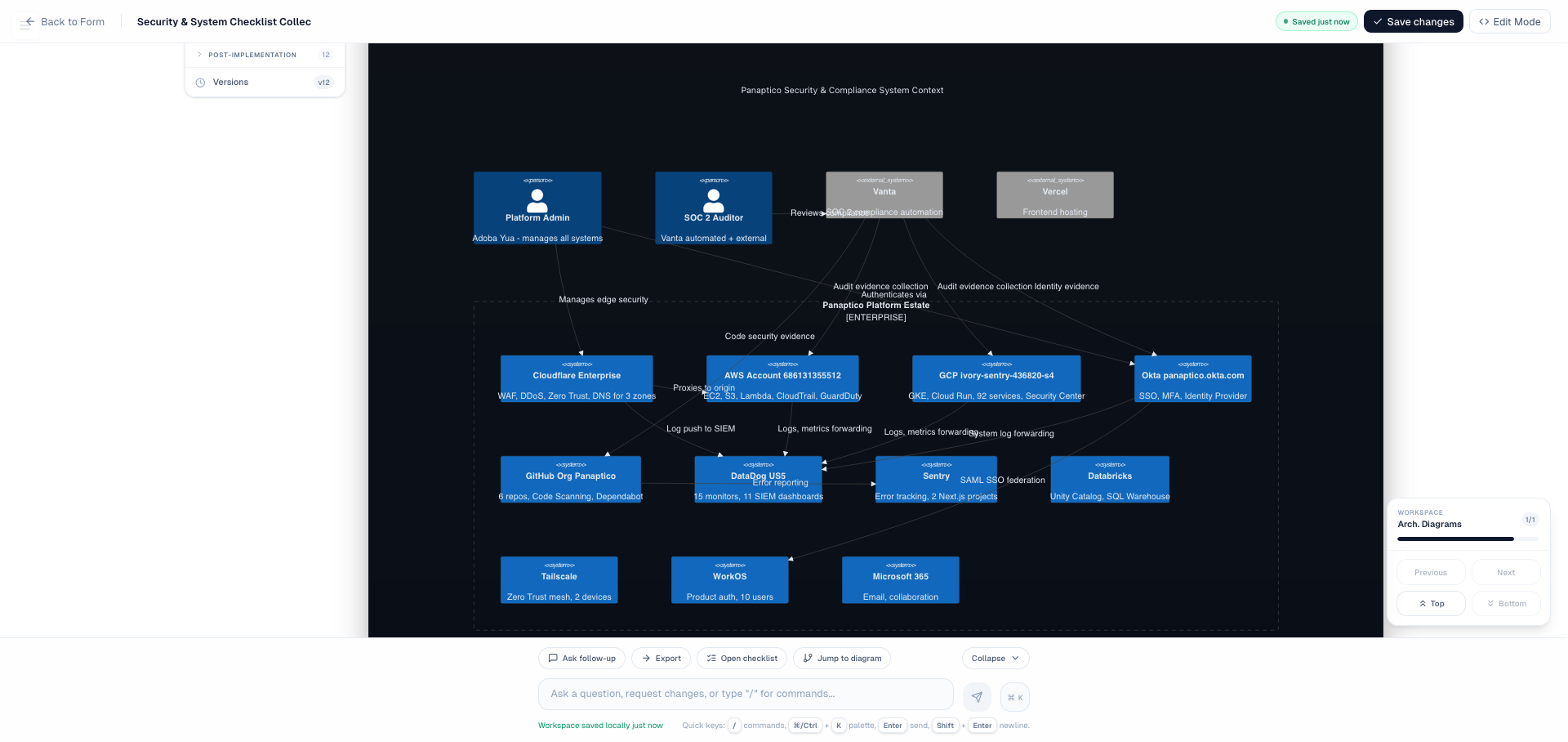Open the Versions list showing v12
The height and width of the screenshot is (742, 1568).
(231, 82)
